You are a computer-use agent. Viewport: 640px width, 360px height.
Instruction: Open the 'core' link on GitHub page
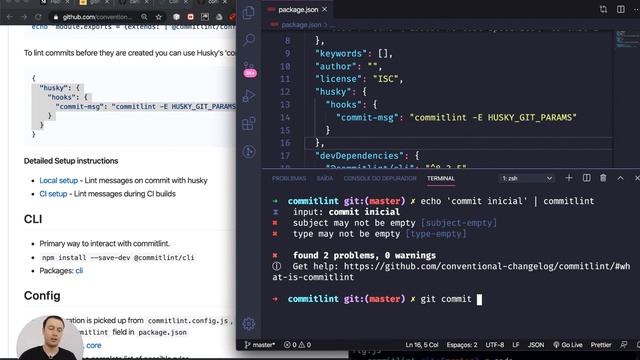pyautogui.click(x=93, y=345)
